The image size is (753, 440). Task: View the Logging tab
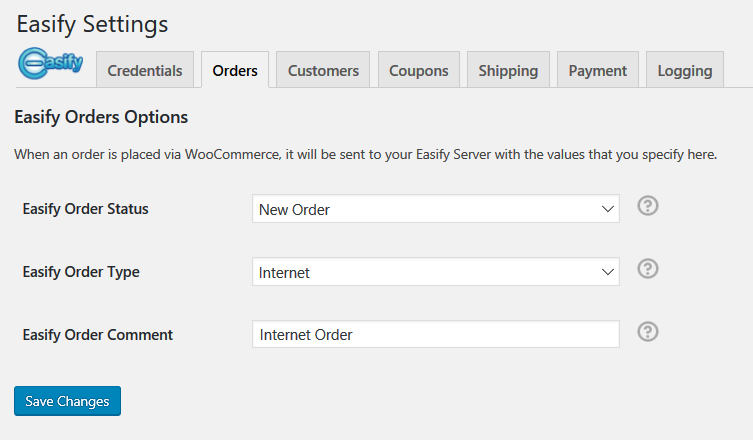685,70
